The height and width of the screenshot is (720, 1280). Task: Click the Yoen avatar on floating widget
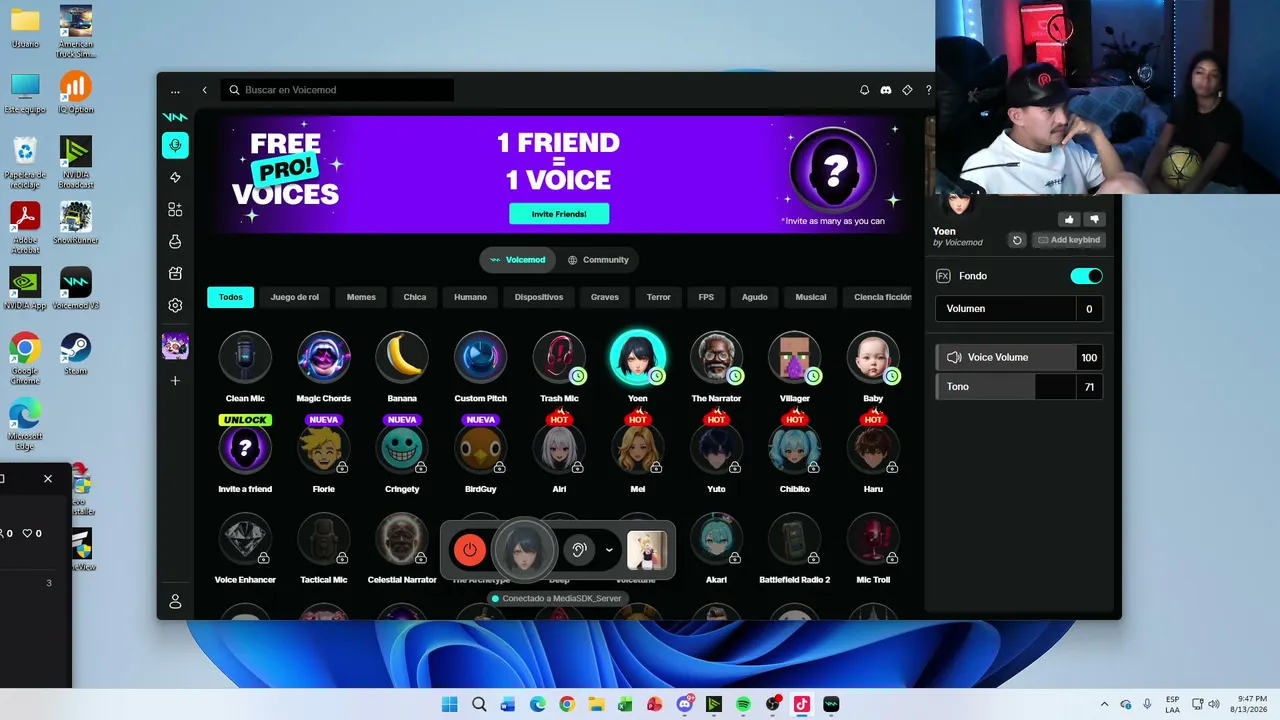pos(525,549)
